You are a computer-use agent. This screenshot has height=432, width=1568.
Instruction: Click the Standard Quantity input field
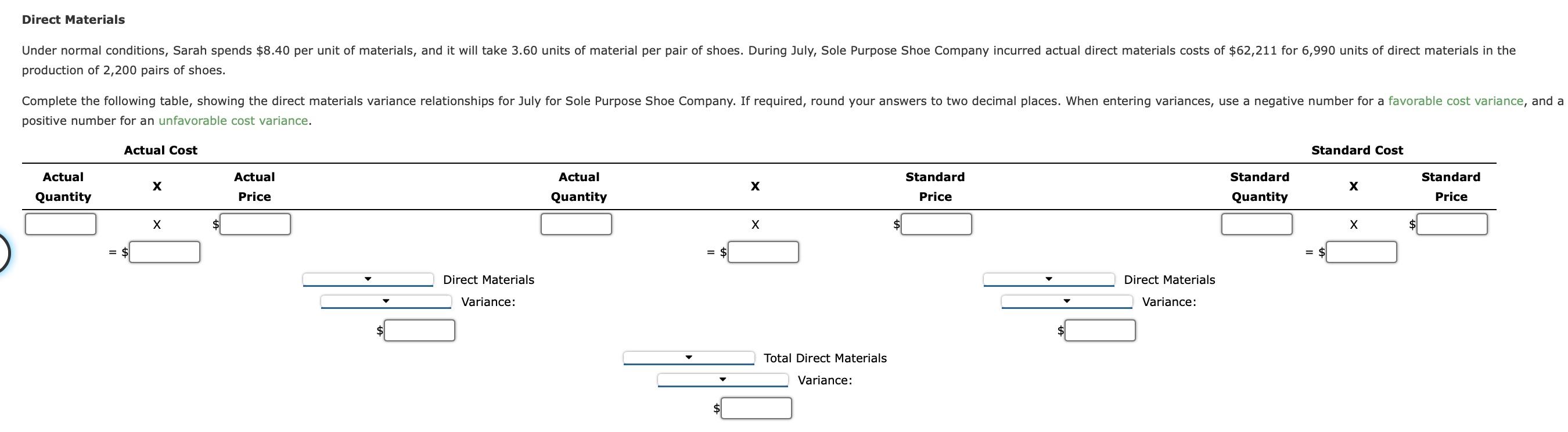[1256, 224]
